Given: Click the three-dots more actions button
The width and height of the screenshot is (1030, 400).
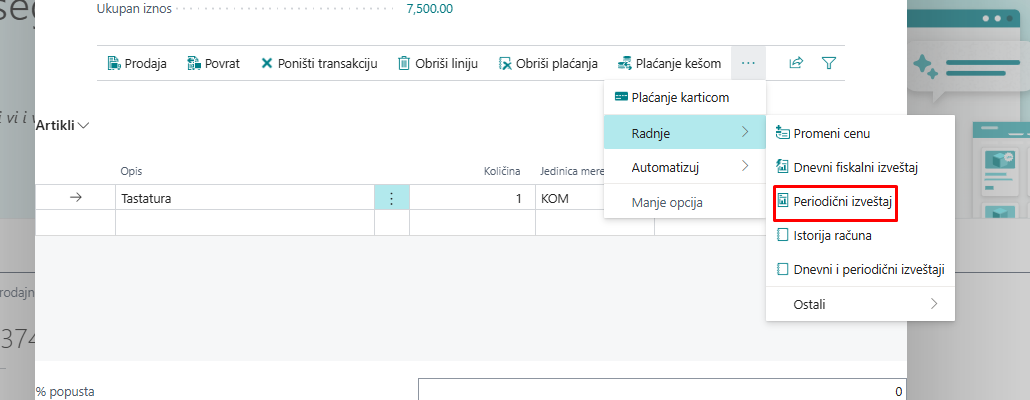Looking at the screenshot, I should pyautogui.click(x=748, y=63).
